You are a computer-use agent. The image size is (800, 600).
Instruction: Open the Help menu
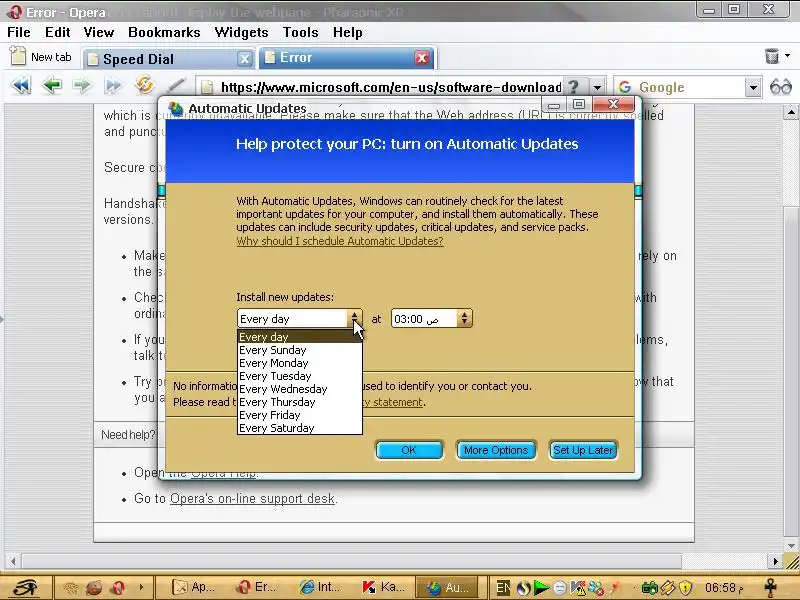point(347,32)
